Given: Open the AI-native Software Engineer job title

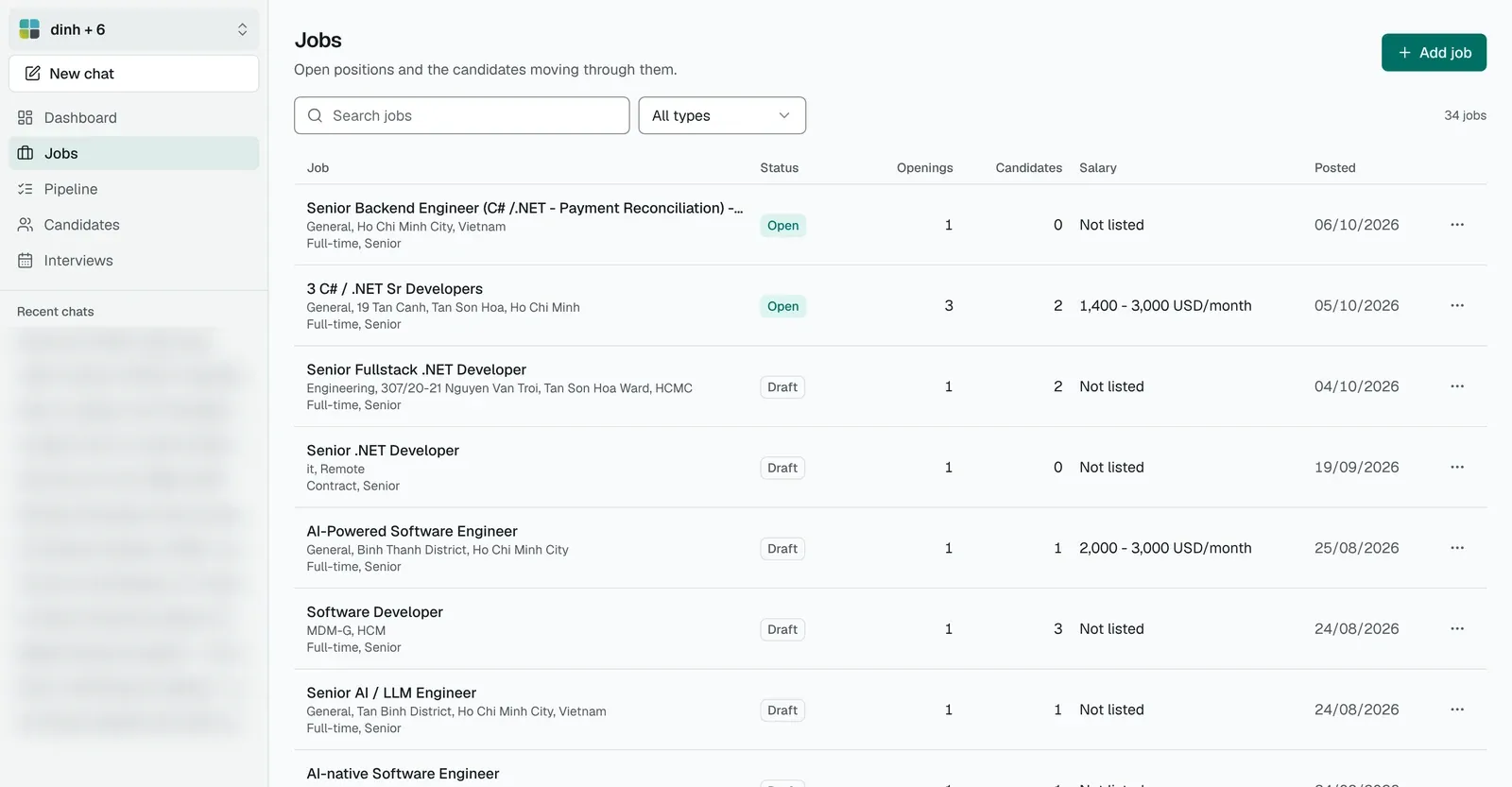Looking at the screenshot, I should [x=403, y=774].
